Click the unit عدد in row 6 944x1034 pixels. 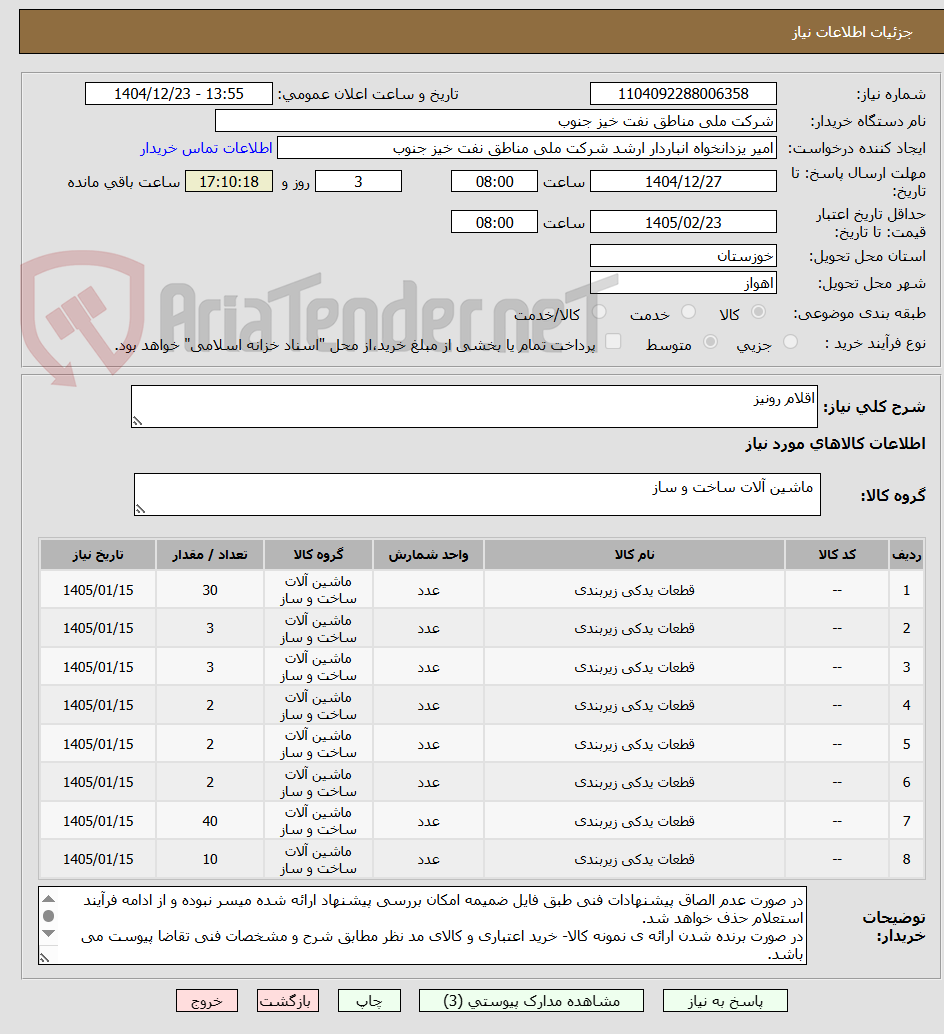[428, 782]
